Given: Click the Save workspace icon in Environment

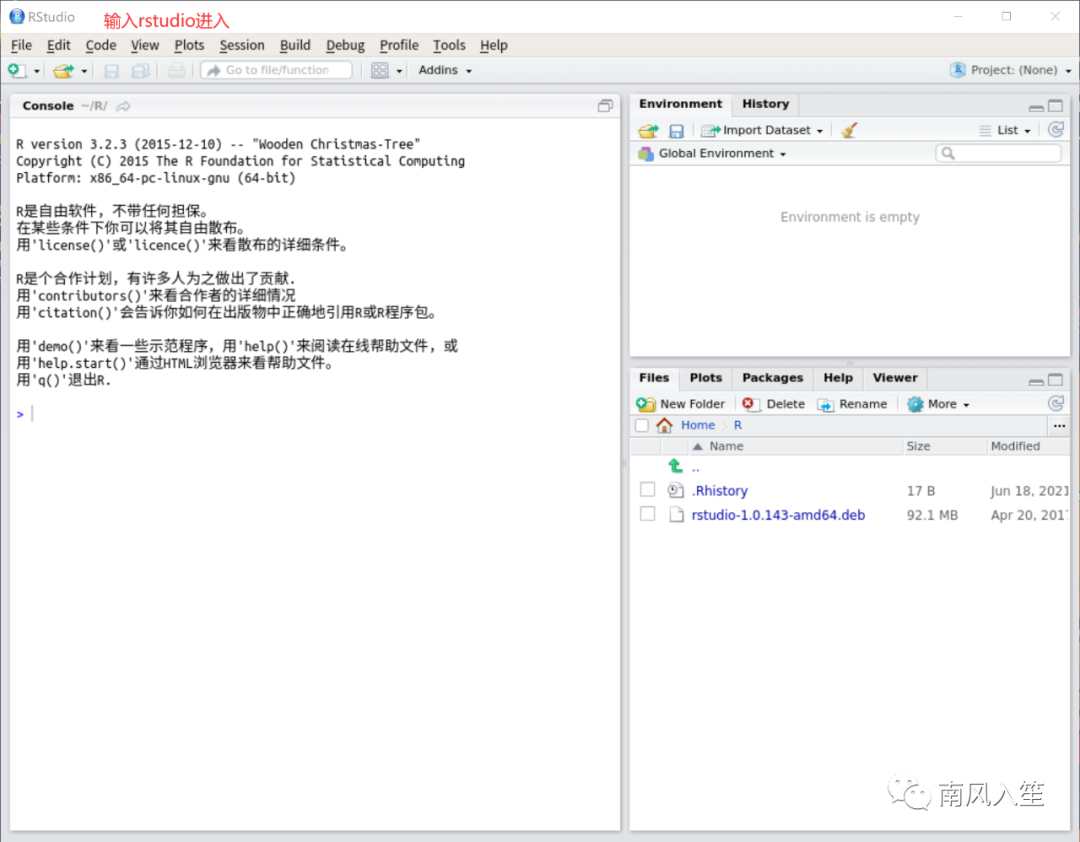Looking at the screenshot, I should pos(676,130).
